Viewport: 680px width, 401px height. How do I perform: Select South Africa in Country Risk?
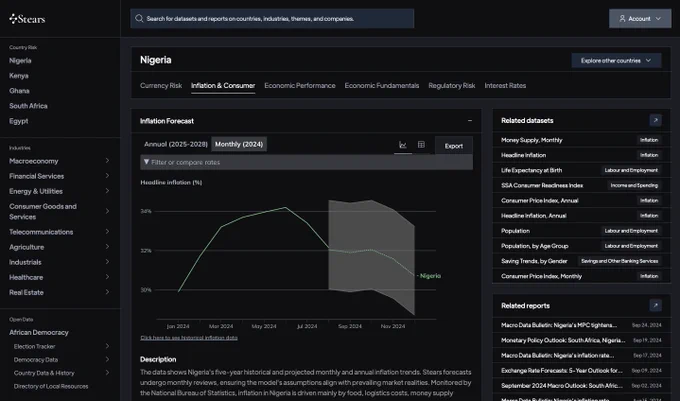[x=28, y=106]
